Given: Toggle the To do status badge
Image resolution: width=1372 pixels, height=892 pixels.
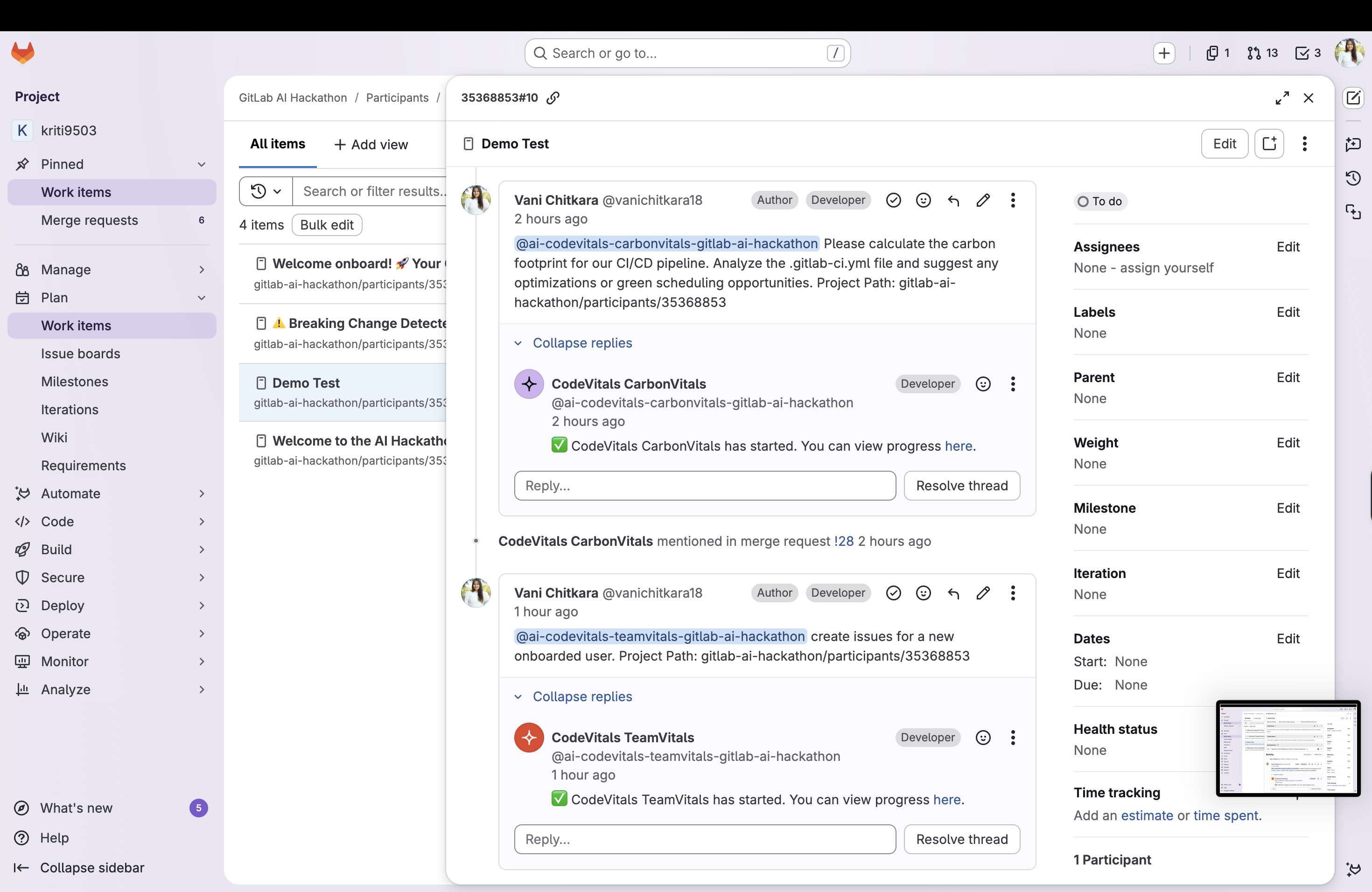Looking at the screenshot, I should click(x=1099, y=202).
